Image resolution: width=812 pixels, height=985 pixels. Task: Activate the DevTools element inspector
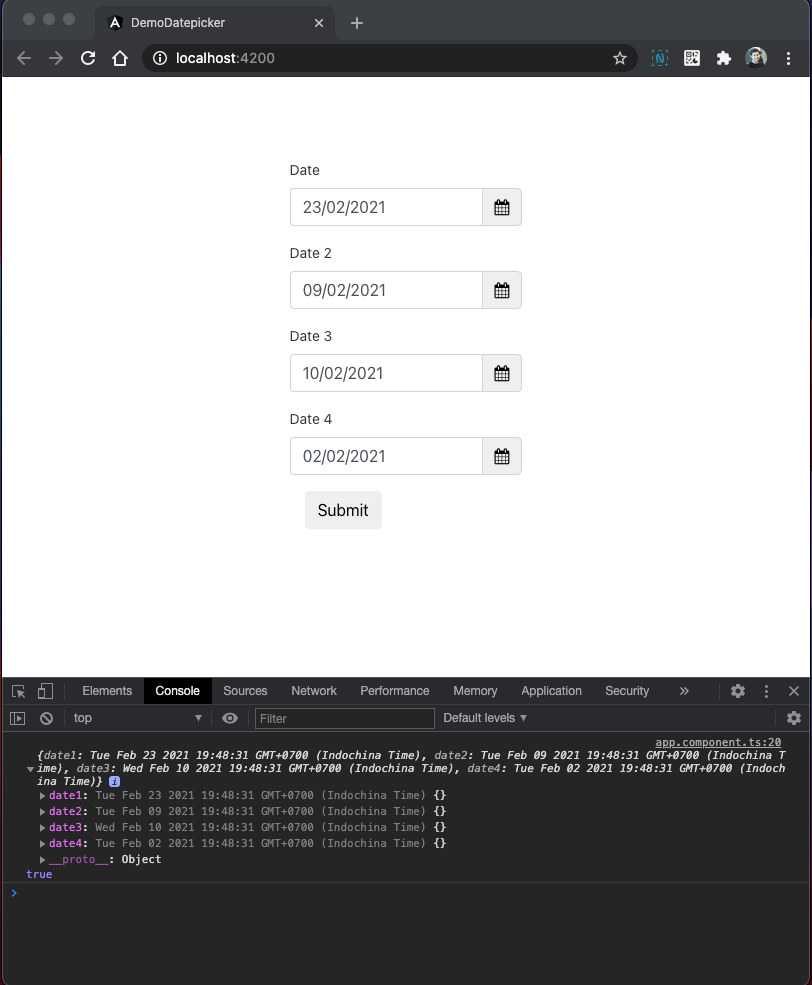(x=18, y=691)
